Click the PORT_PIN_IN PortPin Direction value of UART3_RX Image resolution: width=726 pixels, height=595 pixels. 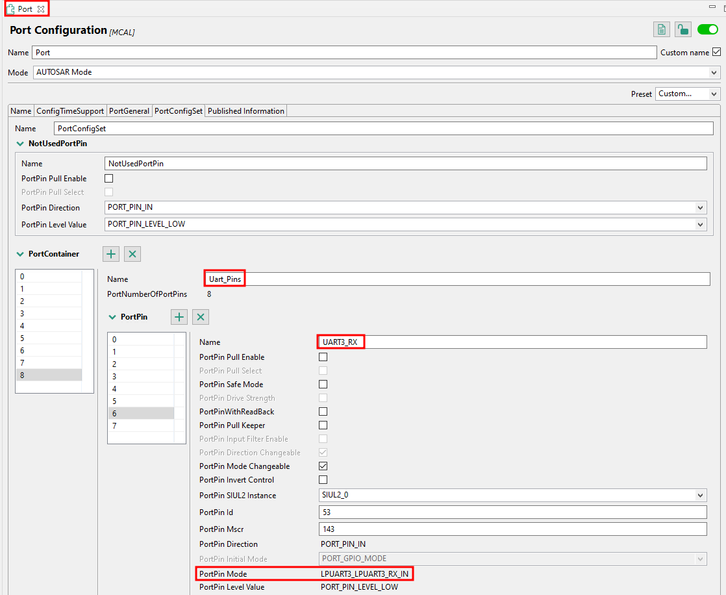(x=343, y=544)
